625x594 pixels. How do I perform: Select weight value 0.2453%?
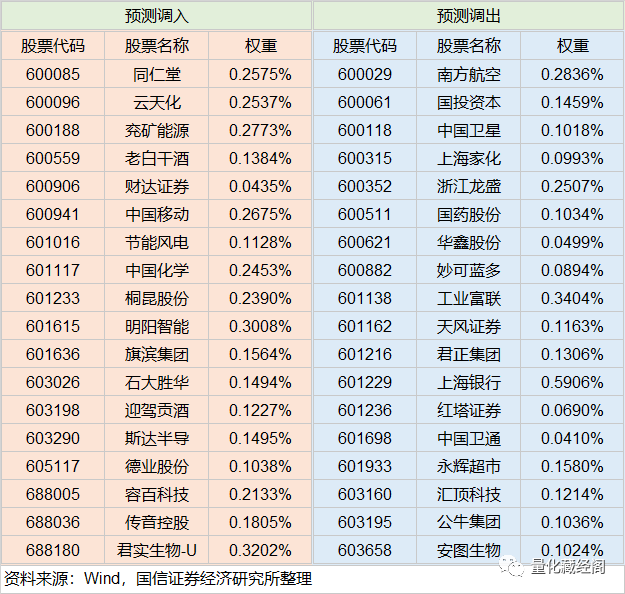260,270
